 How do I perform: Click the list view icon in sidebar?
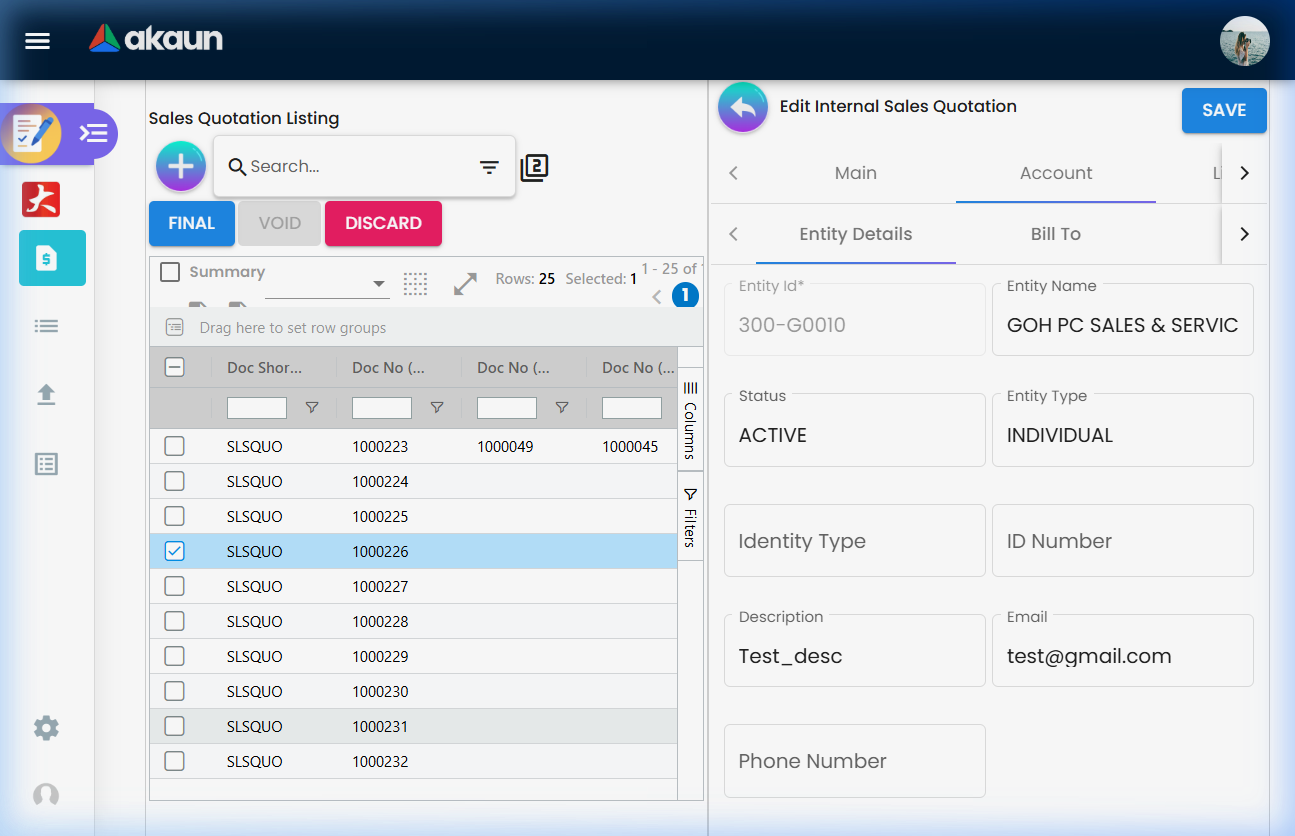point(45,323)
